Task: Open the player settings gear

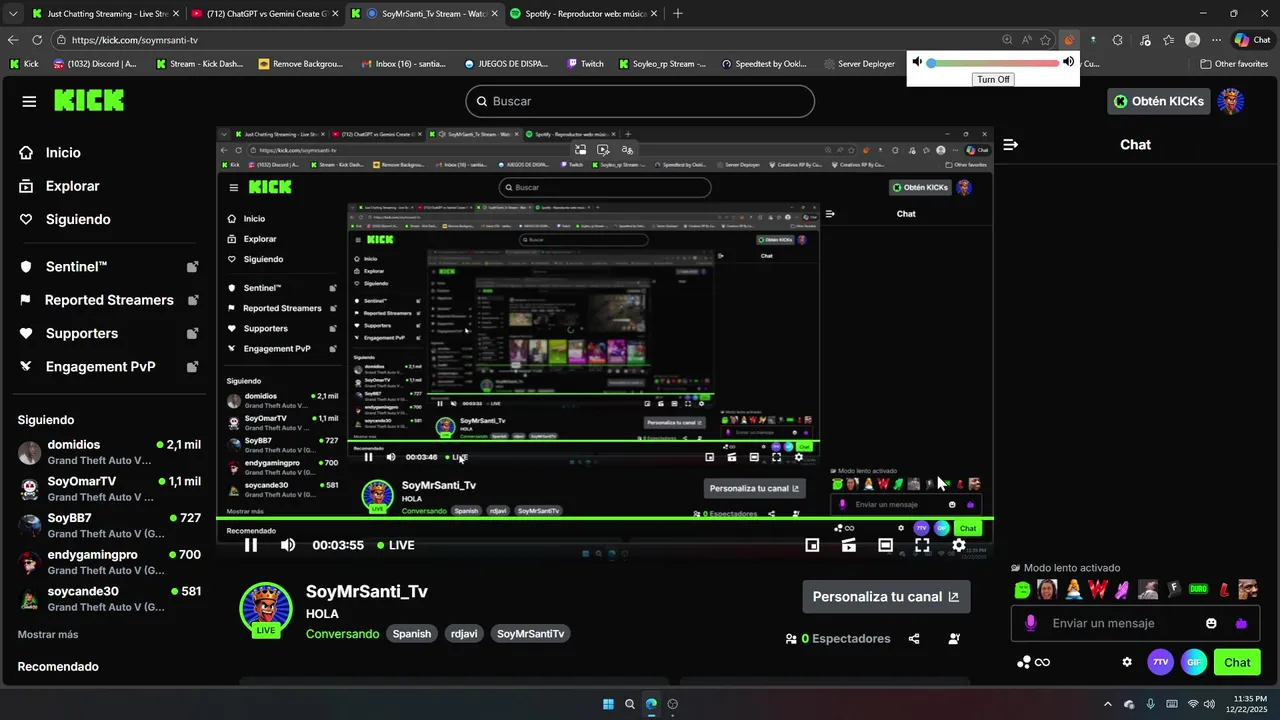Action: point(959,545)
